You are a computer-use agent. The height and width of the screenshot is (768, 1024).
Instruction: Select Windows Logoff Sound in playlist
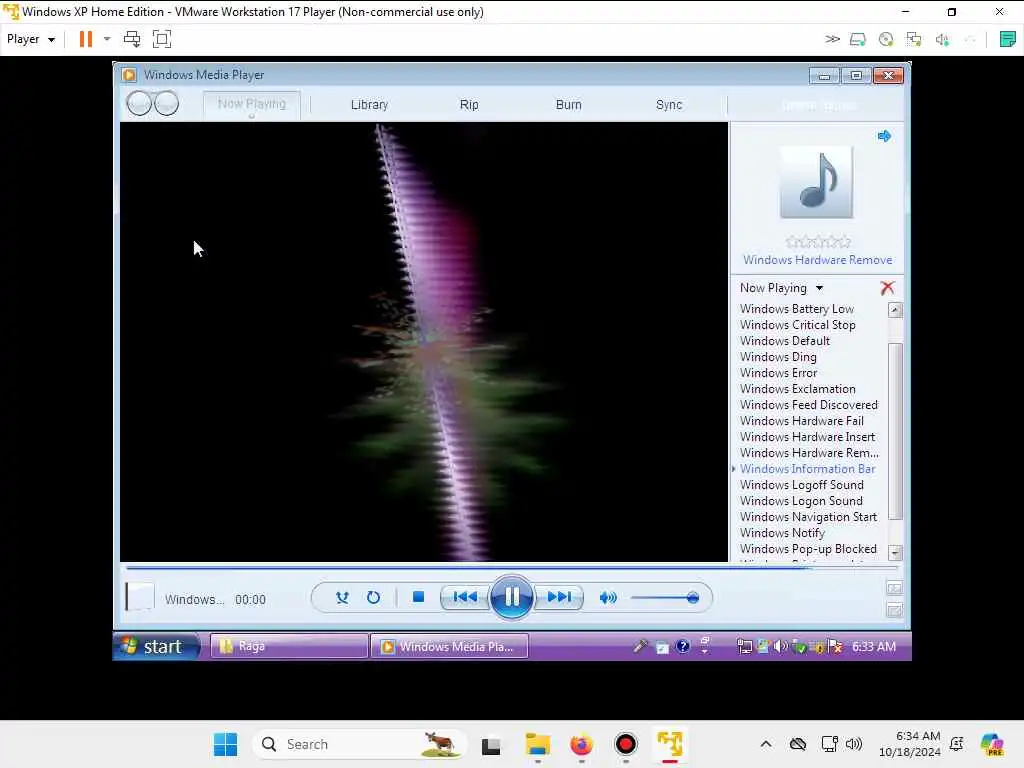point(801,485)
